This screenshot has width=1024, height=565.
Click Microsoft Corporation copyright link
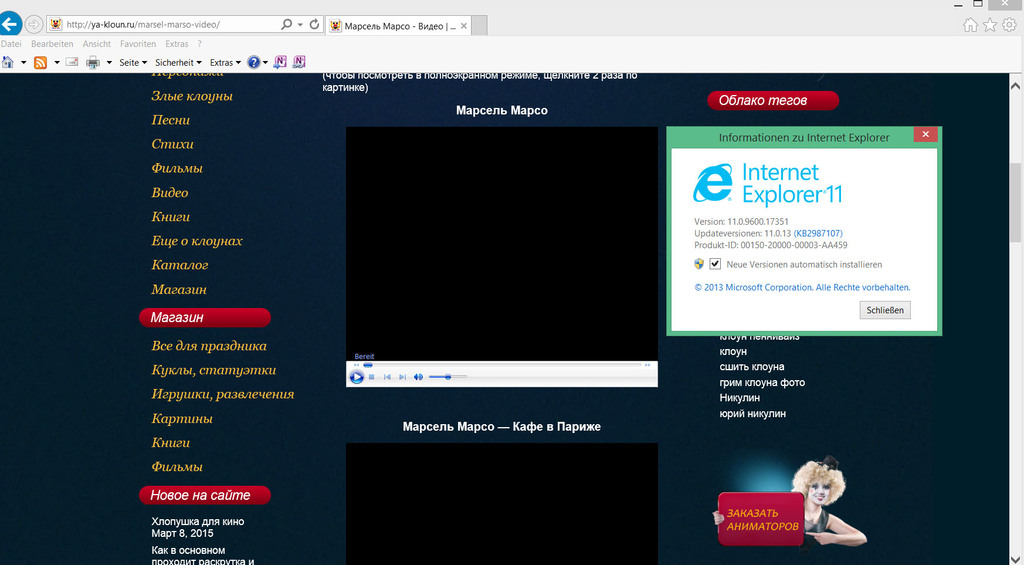click(802, 287)
